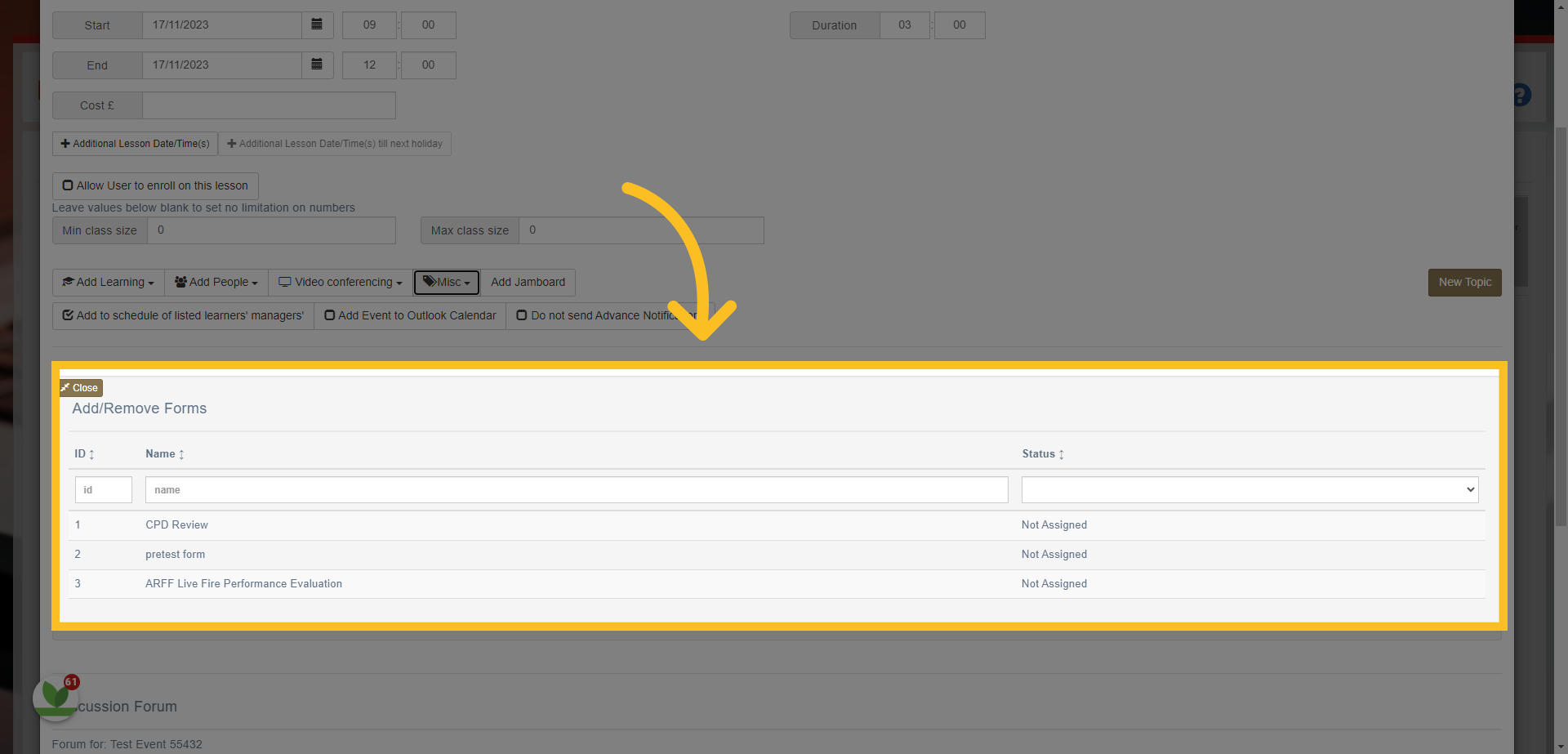Screen dimensions: 1568x754
Task: Click Not Assigned status for pretest form
Action: tap(1053, 555)
